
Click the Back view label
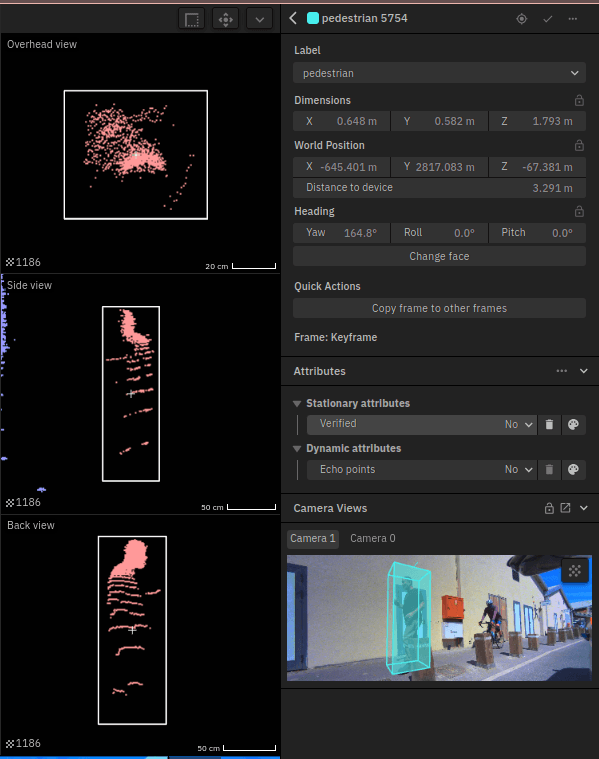pyautogui.click(x=31, y=526)
